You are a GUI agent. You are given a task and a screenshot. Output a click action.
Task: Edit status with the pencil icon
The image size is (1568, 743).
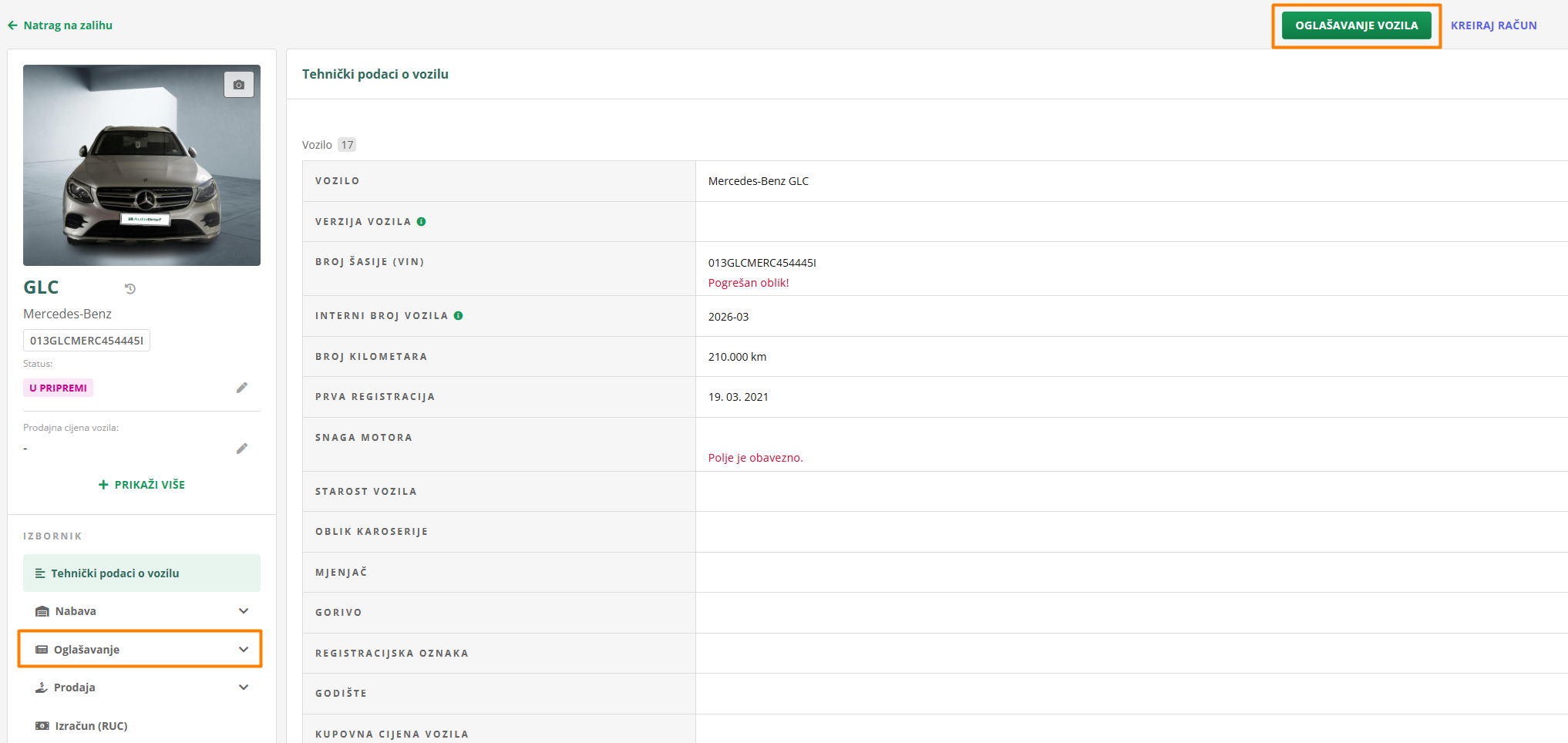click(x=242, y=388)
